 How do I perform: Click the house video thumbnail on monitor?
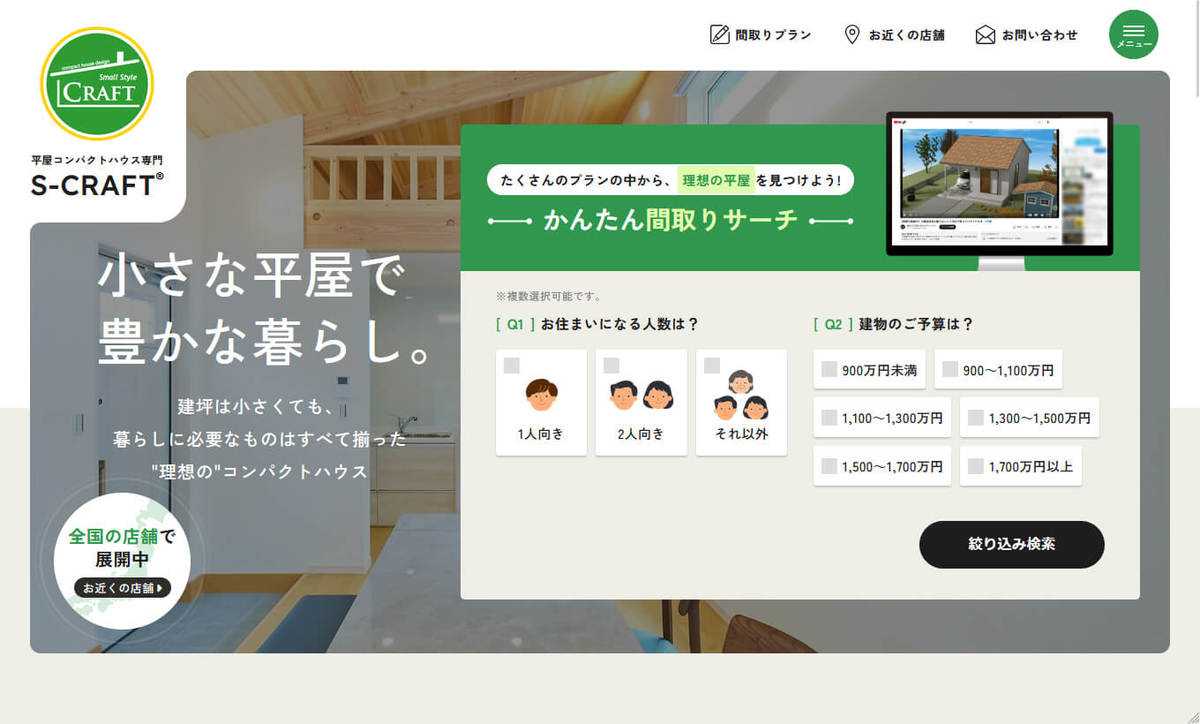[x=980, y=173]
